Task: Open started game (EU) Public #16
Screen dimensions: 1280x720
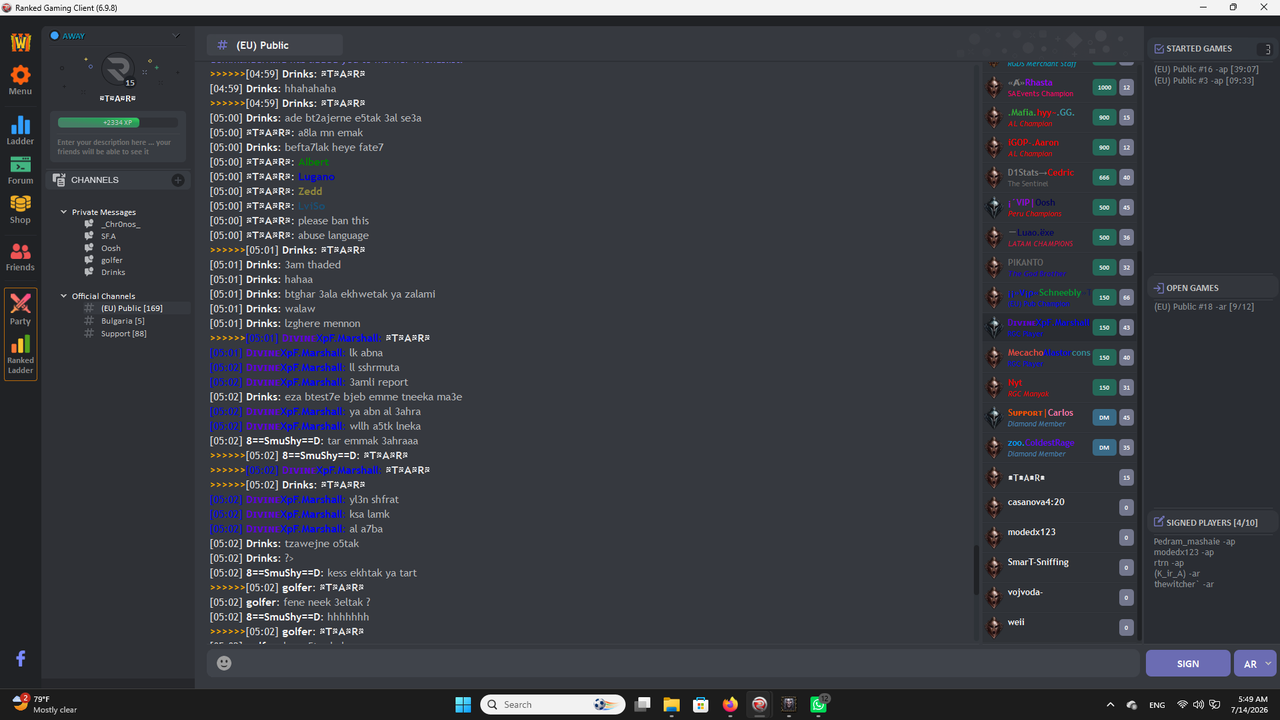Action: pos(1205,69)
